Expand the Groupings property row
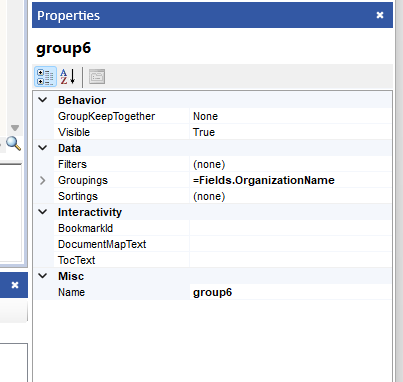 (43, 180)
